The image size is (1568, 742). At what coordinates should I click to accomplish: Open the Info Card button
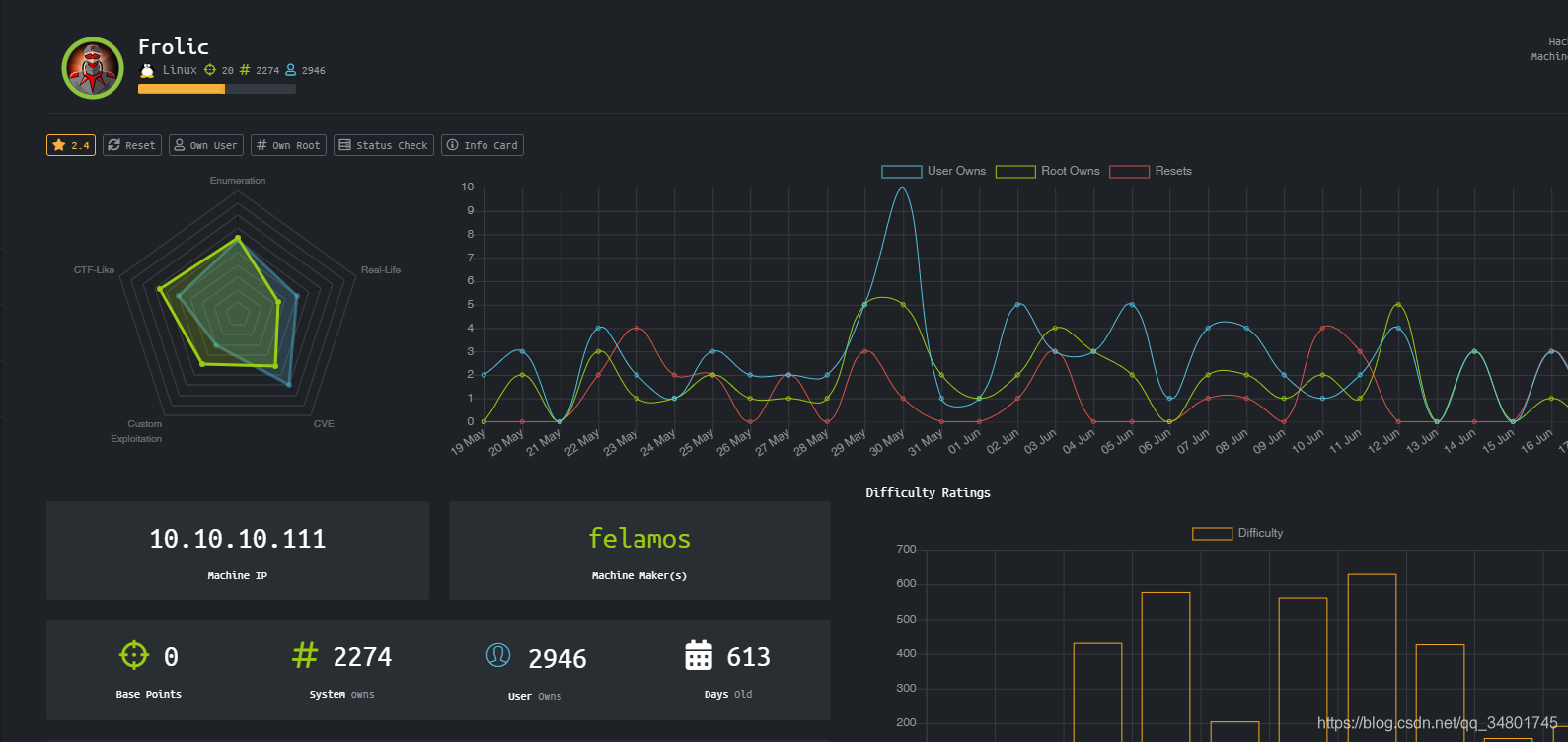(483, 145)
